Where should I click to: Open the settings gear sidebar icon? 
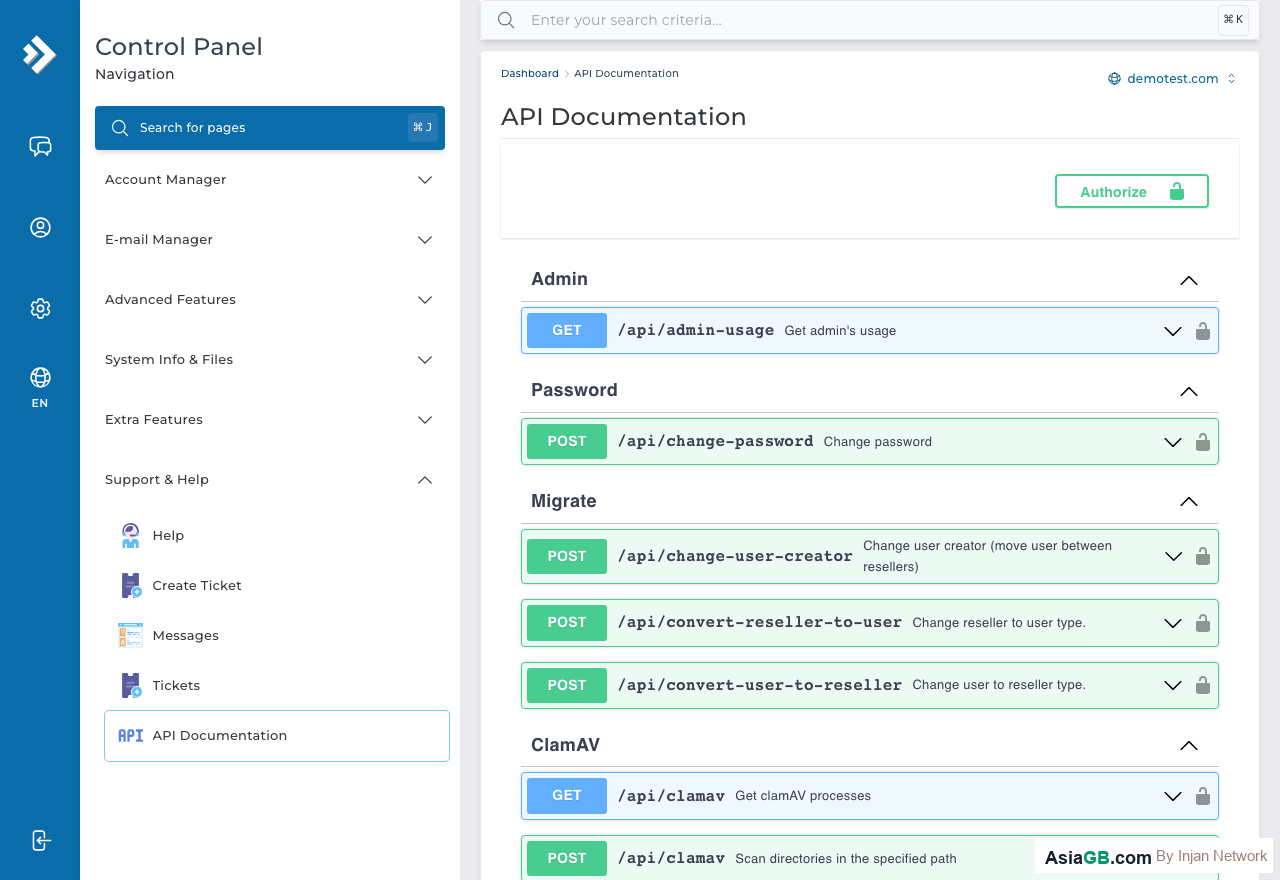[x=40, y=308]
